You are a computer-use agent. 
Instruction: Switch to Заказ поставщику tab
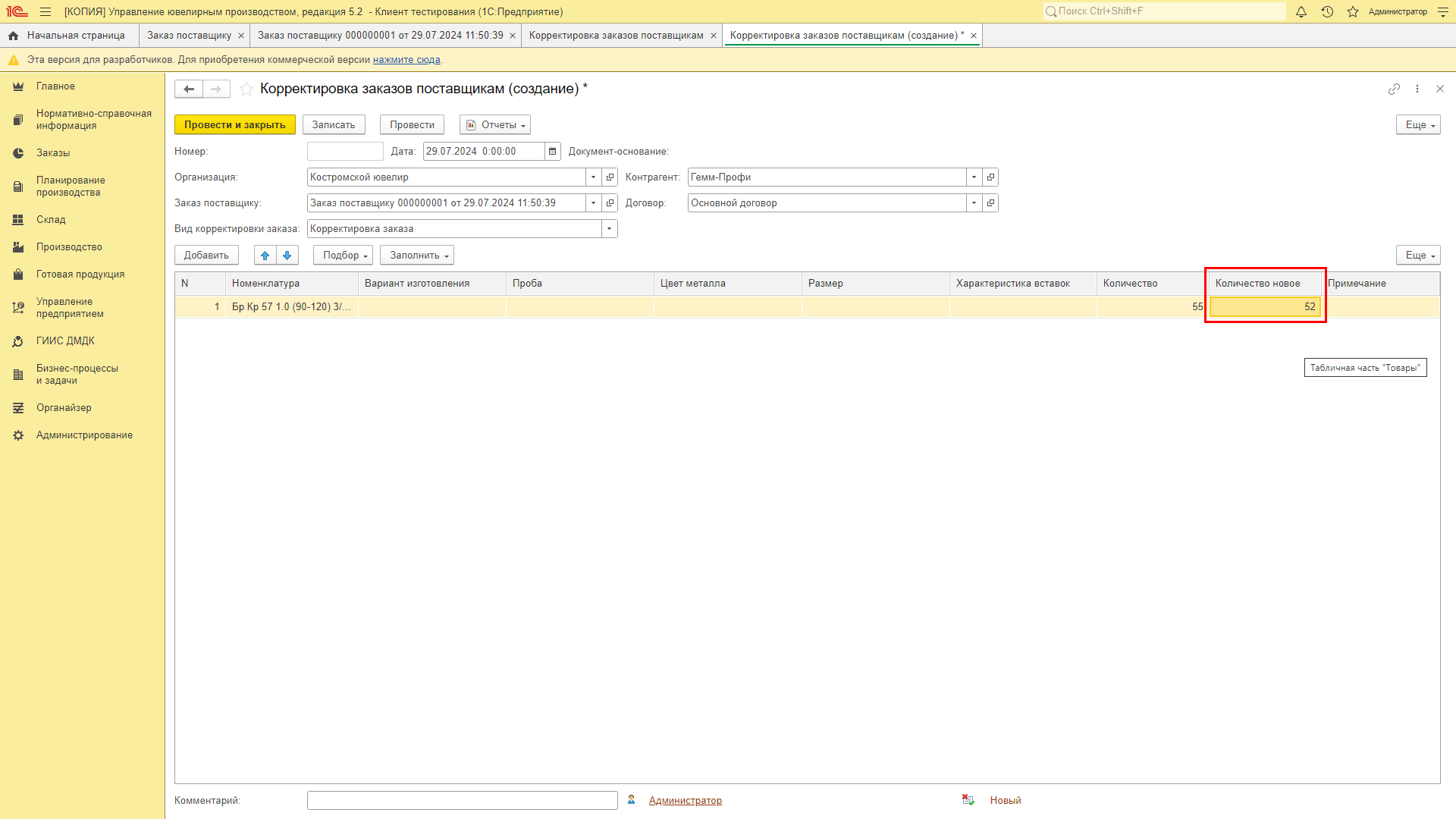coord(189,36)
